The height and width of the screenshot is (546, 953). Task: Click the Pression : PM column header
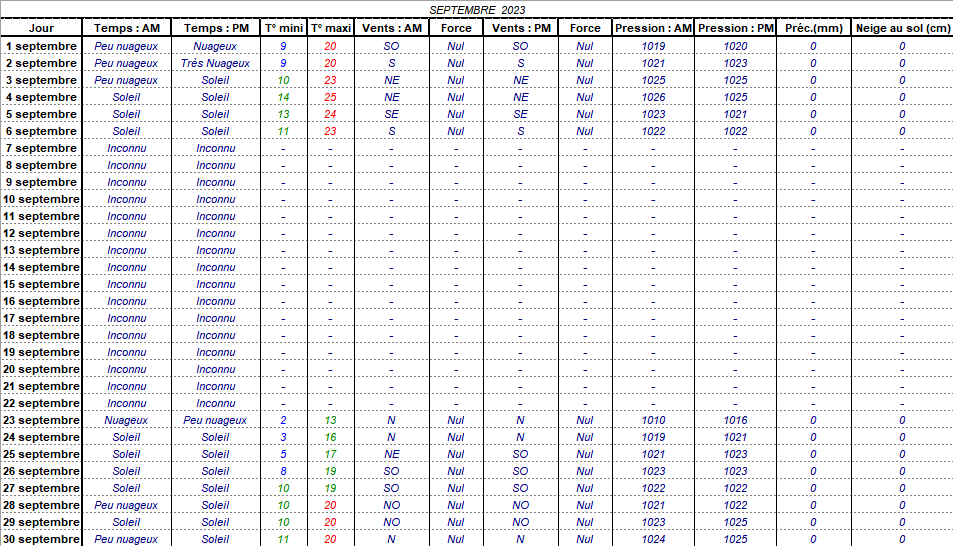[x=735, y=28]
